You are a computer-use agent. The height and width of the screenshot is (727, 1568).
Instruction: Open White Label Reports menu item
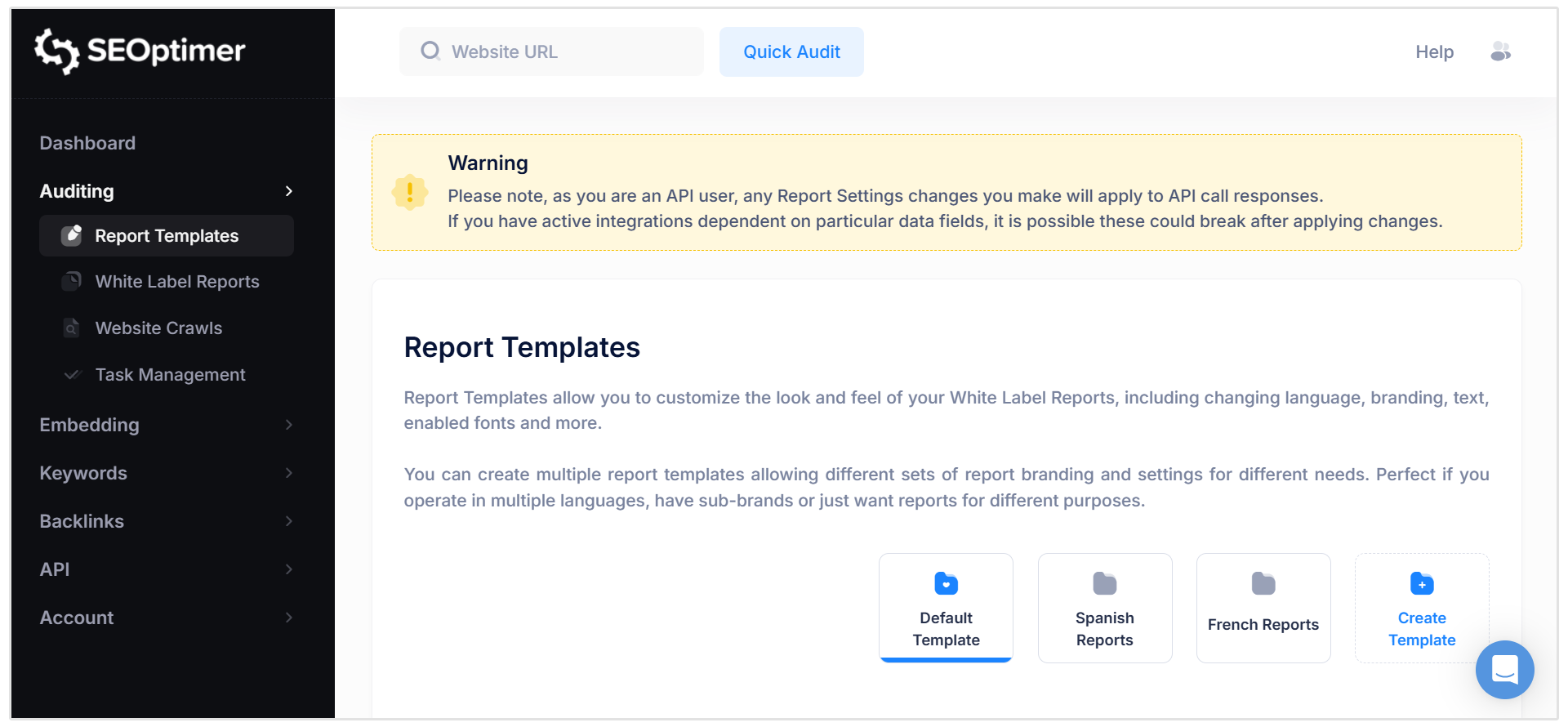click(177, 281)
